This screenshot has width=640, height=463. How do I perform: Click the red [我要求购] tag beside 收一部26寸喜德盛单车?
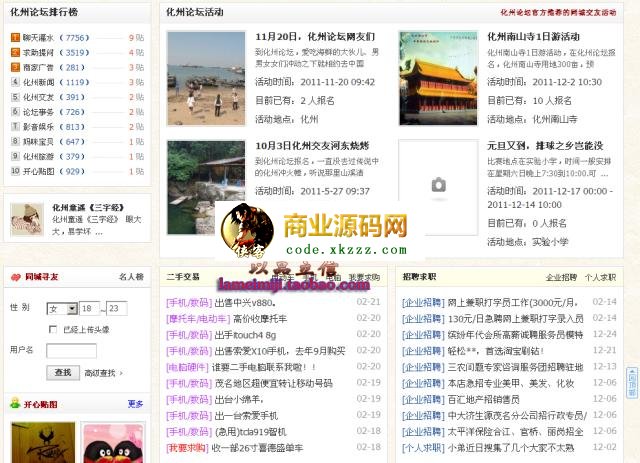[x=187, y=448]
